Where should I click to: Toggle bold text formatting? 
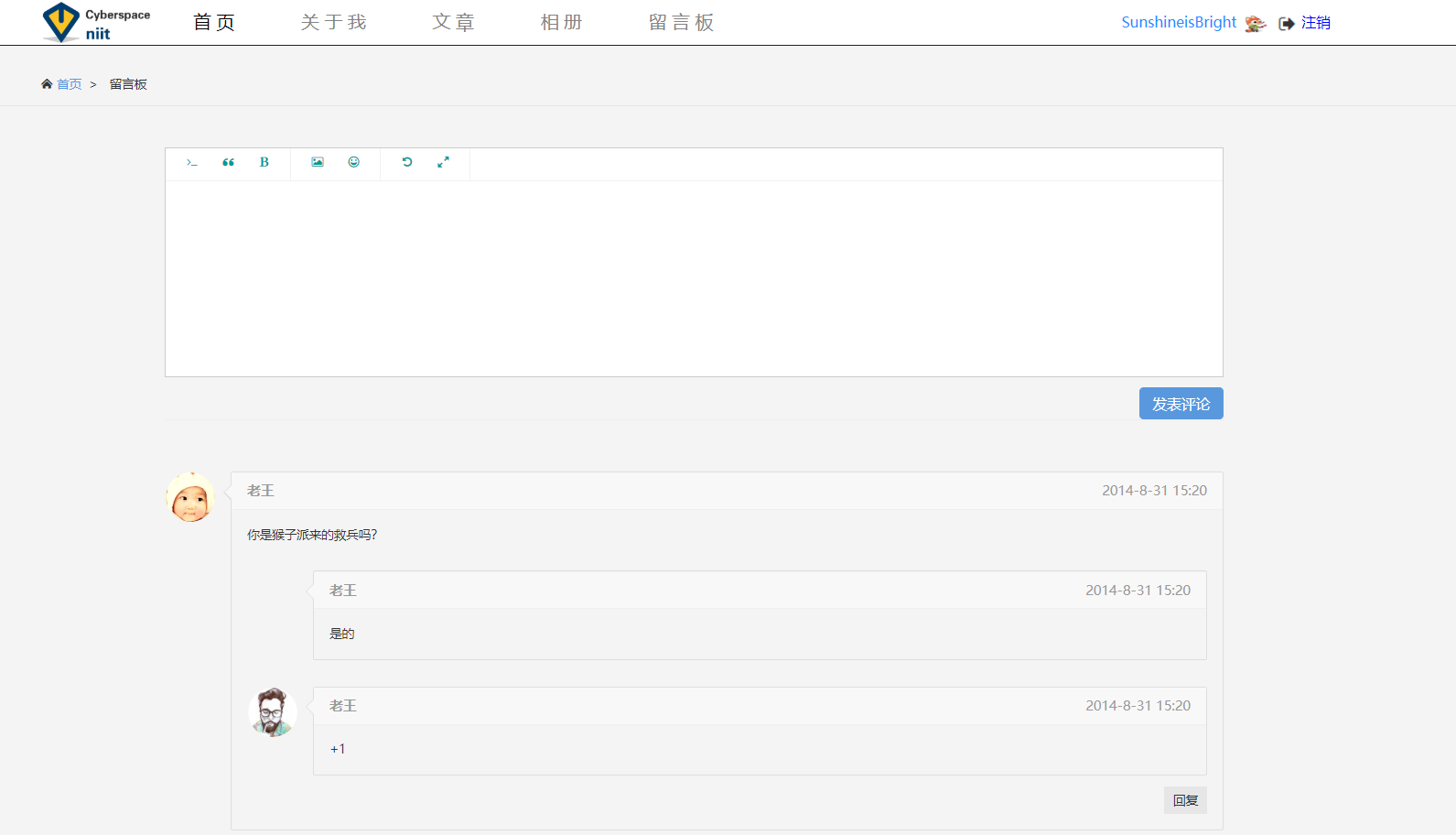click(264, 162)
